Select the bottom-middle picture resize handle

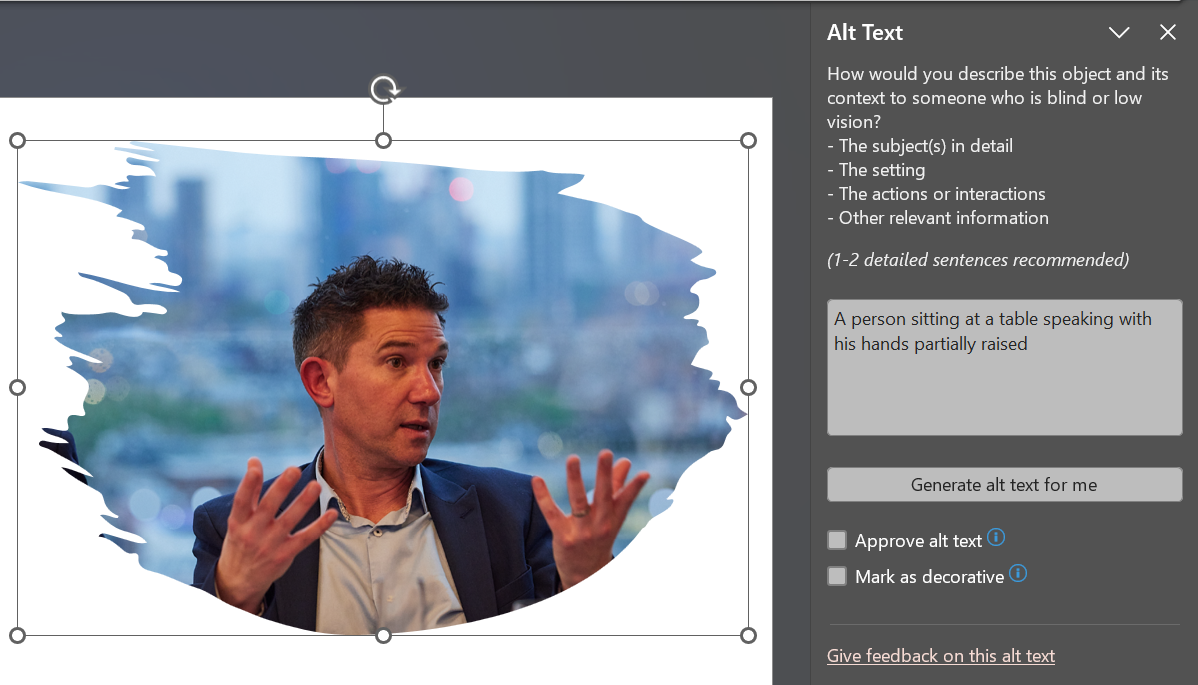click(x=384, y=635)
